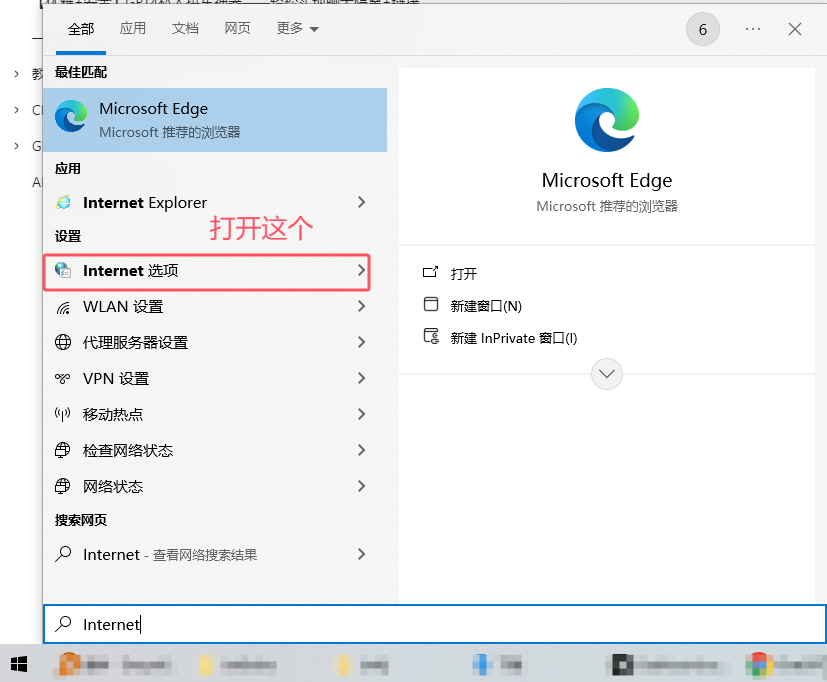
Task: Expand the 代理服务器设置 arrow
Action: (361, 342)
